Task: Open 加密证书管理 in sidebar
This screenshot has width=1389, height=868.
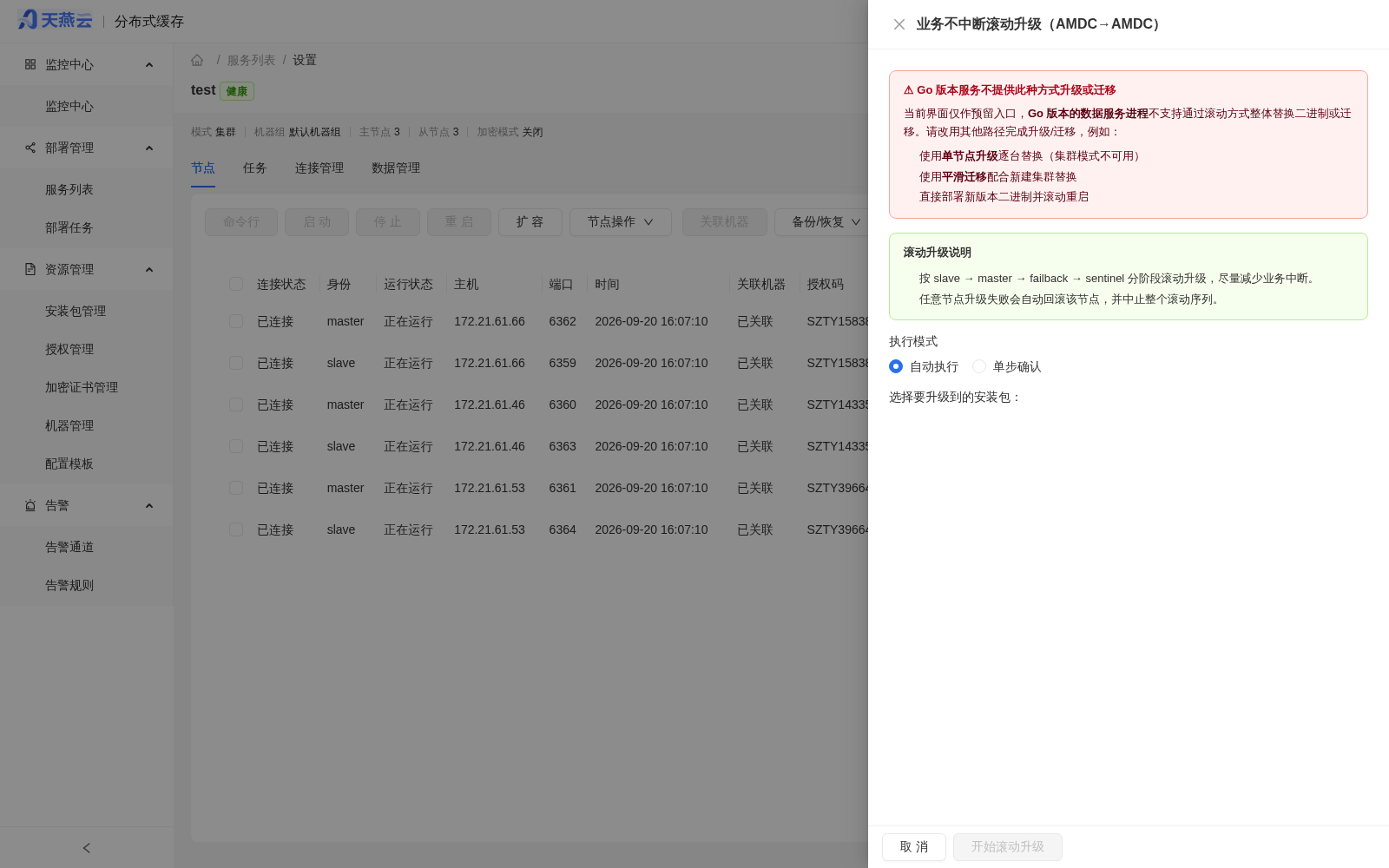Action: (87, 387)
